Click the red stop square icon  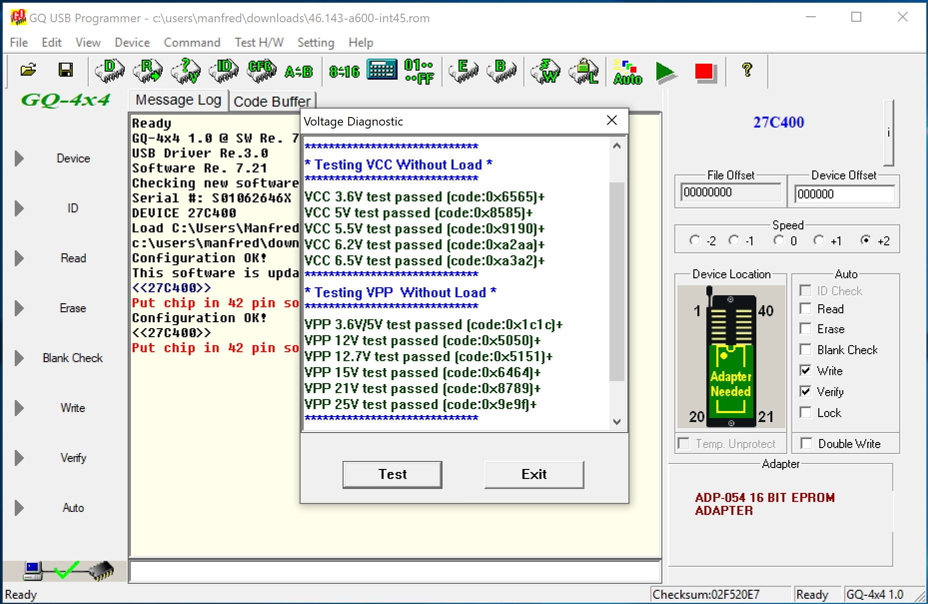(x=705, y=71)
